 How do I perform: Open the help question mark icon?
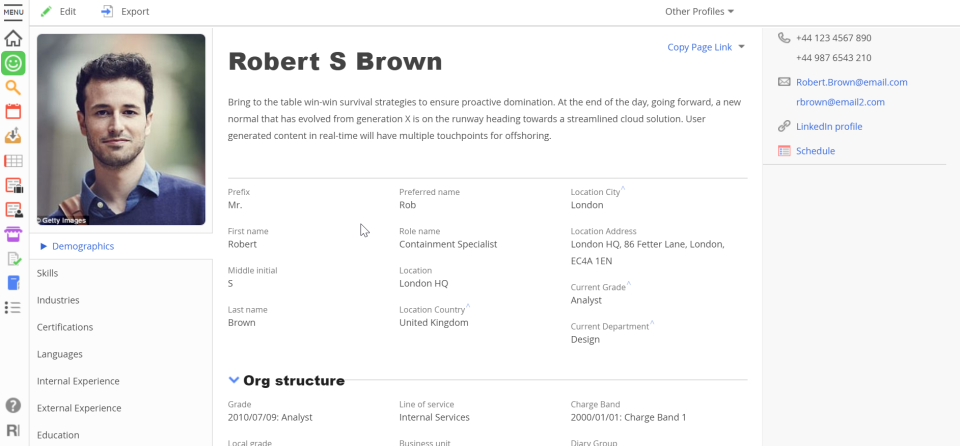click(x=13, y=405)
